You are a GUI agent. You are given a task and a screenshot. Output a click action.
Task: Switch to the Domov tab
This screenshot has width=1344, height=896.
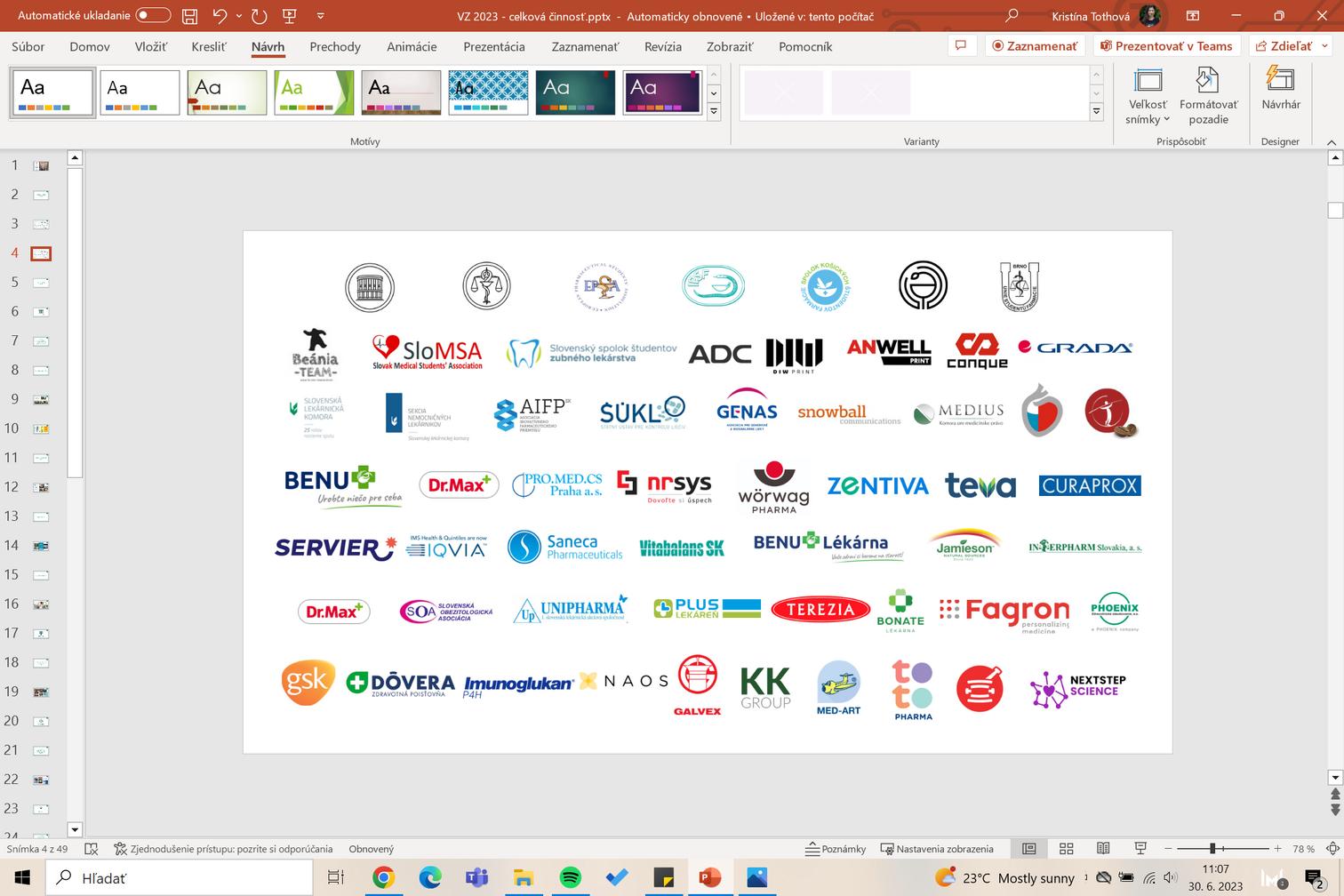coord(90,46)
